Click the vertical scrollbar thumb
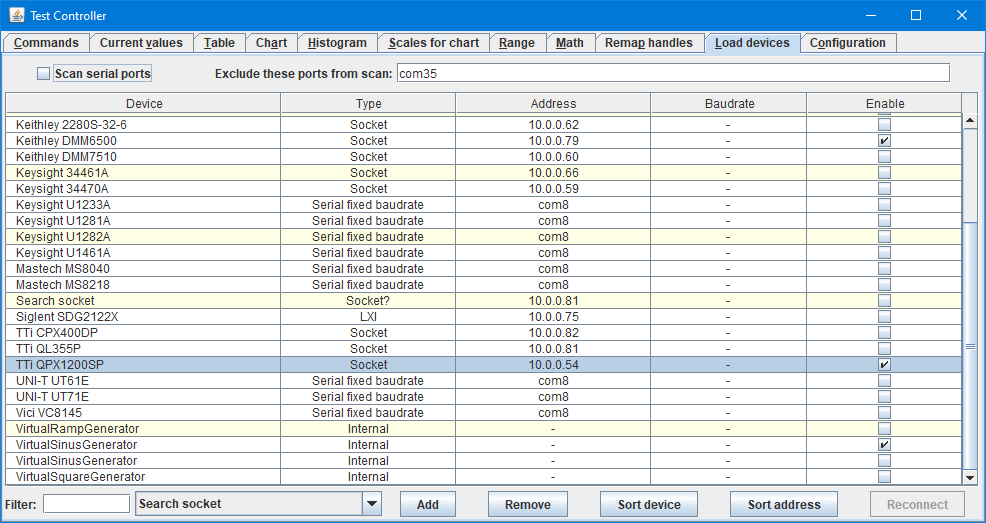The image size is (986, 523). pyautogui.click(x=970, y=346)
